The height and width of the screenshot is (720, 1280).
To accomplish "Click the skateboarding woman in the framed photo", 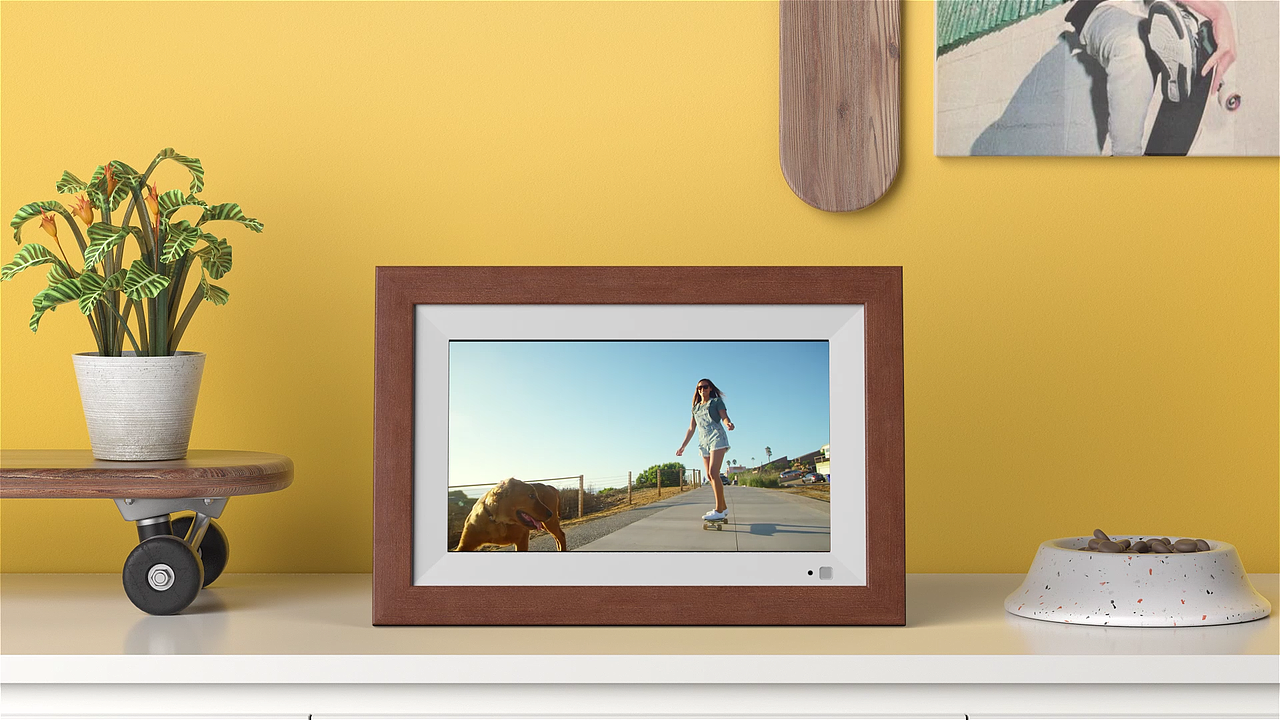I will [708, 451].
